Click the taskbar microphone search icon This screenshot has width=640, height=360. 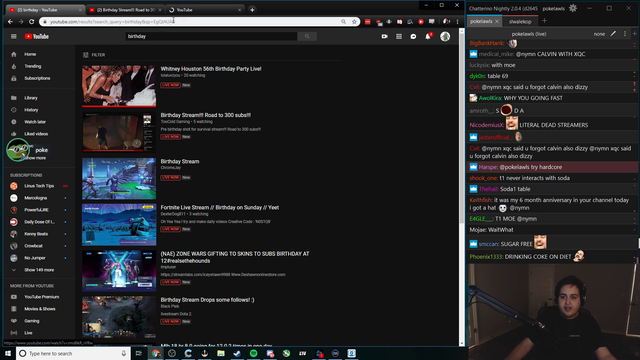tap(124, 353)
